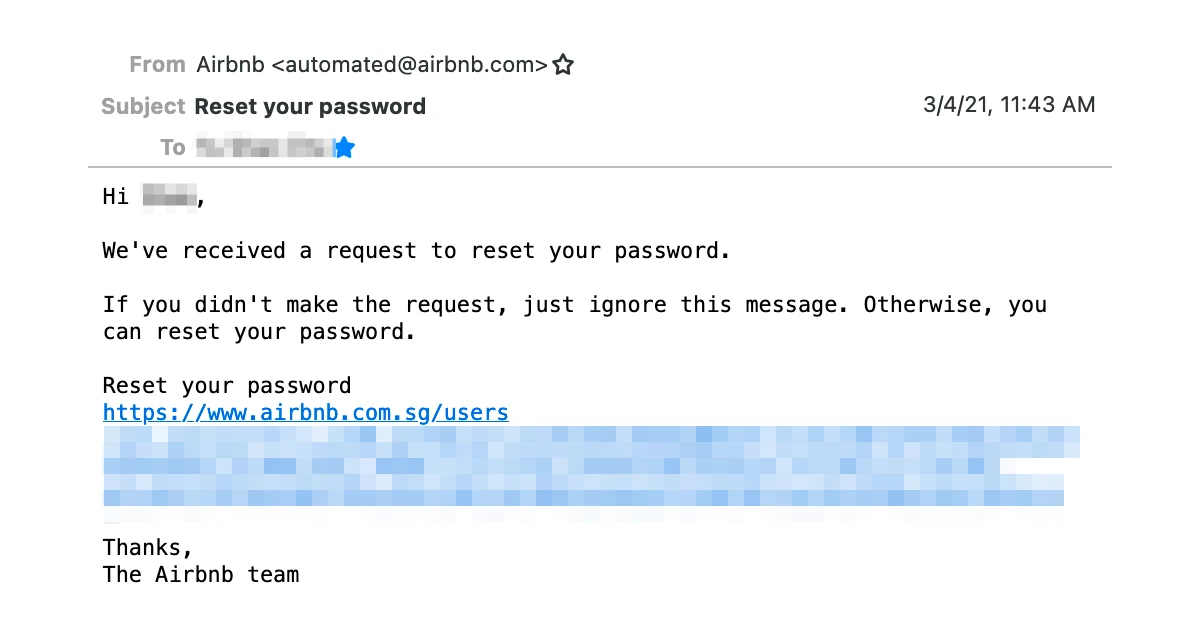This screenshot has width=1200, height=632.
Task: Click the date 3/4/21, 11:43 AM
Action: [1009, 104]
